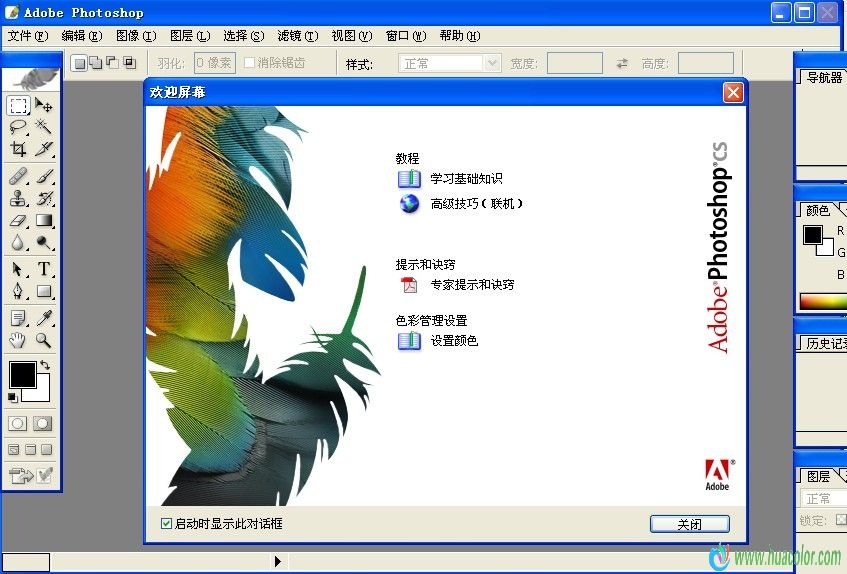The width and height of the screenshot is (847, 574).
Task: Click the 关闭 button in welcome dialog
Action: click(690, 524)
